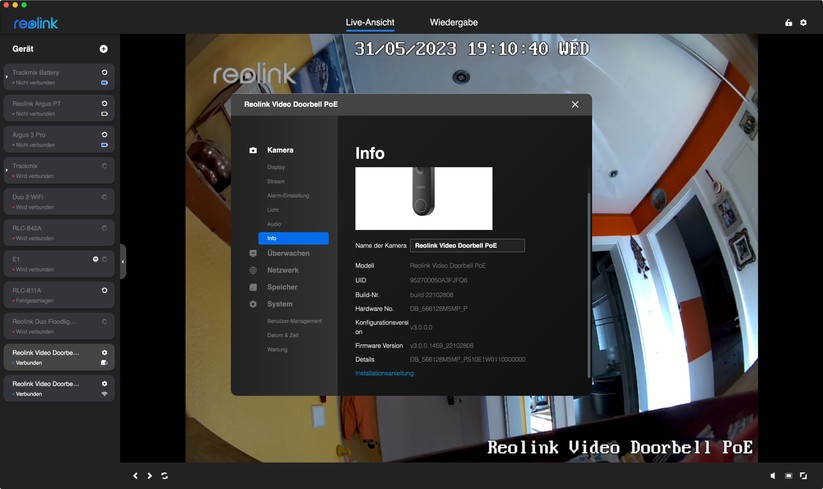The image size is (823, 489).
Task: Expand the Netzwerk section
Action: (282, 270)
